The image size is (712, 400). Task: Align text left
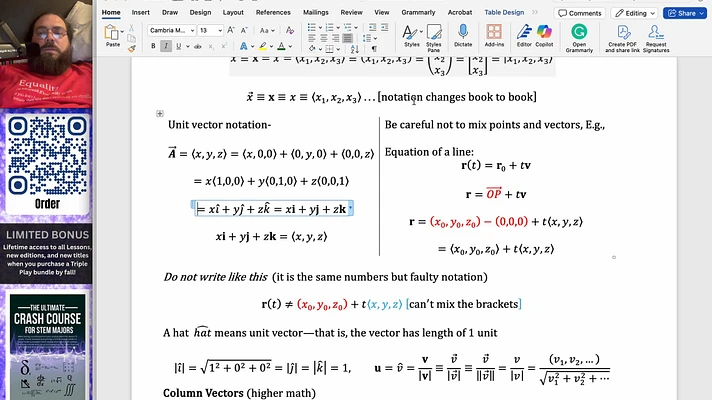[x=312, y=38]
